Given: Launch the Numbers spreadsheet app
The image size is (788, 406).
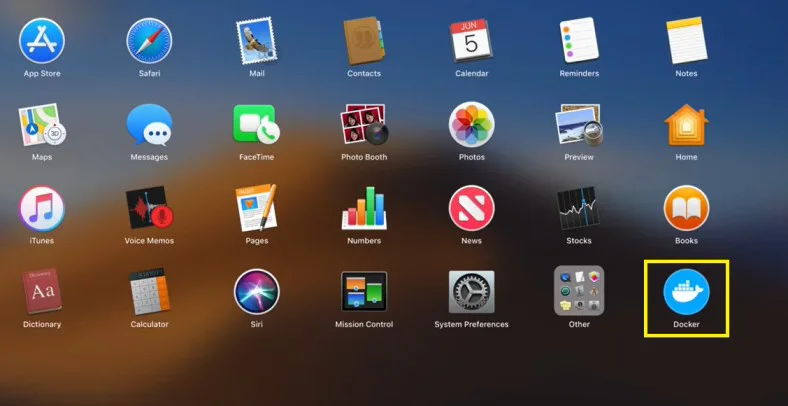Looking at the screenshot, I should 364,209.
